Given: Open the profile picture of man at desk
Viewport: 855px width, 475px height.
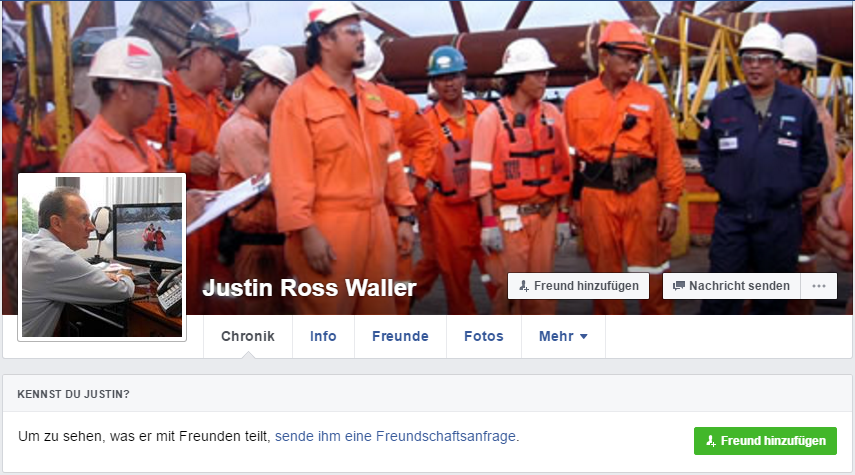Looking at the screenshot, I should [x=102, y=257].
